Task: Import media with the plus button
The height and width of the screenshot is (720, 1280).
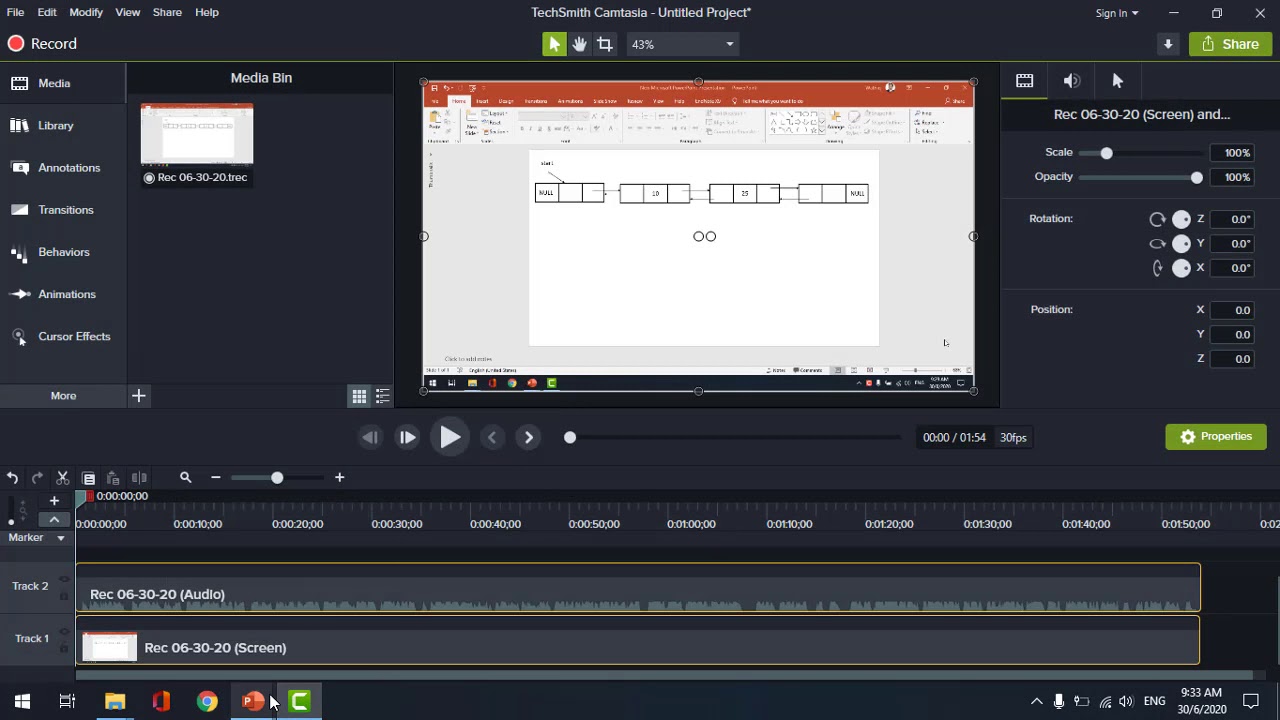Action: (139, 396)
